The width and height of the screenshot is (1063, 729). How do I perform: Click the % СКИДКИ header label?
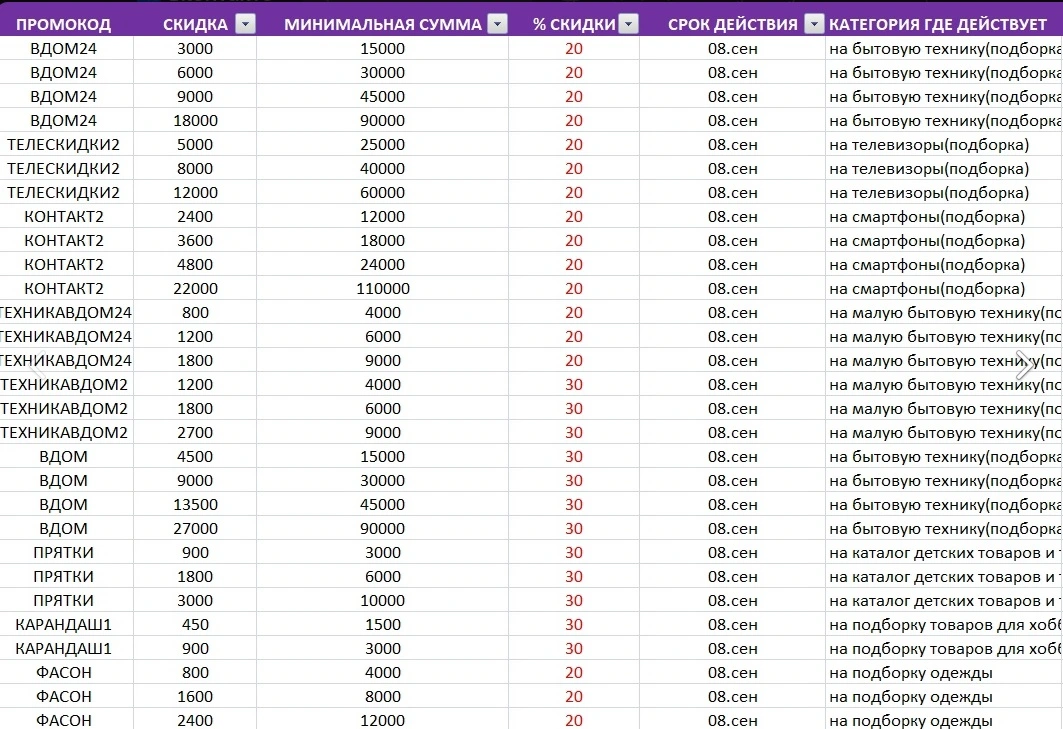pos(574,24)
